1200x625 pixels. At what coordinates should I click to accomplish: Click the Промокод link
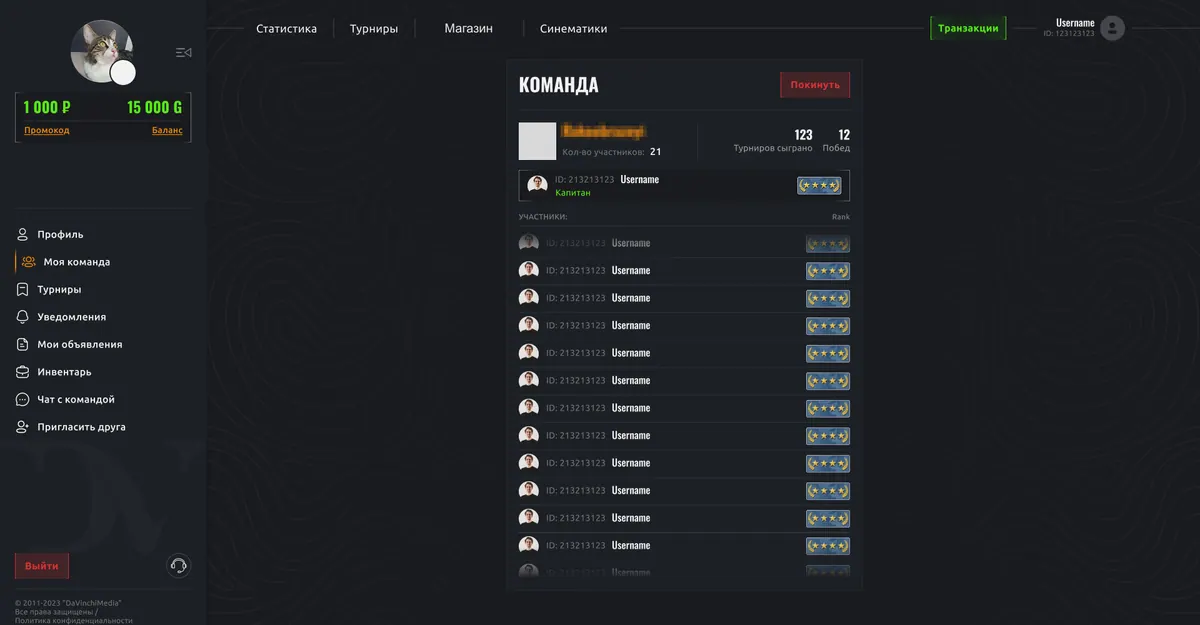click(47, 130)
